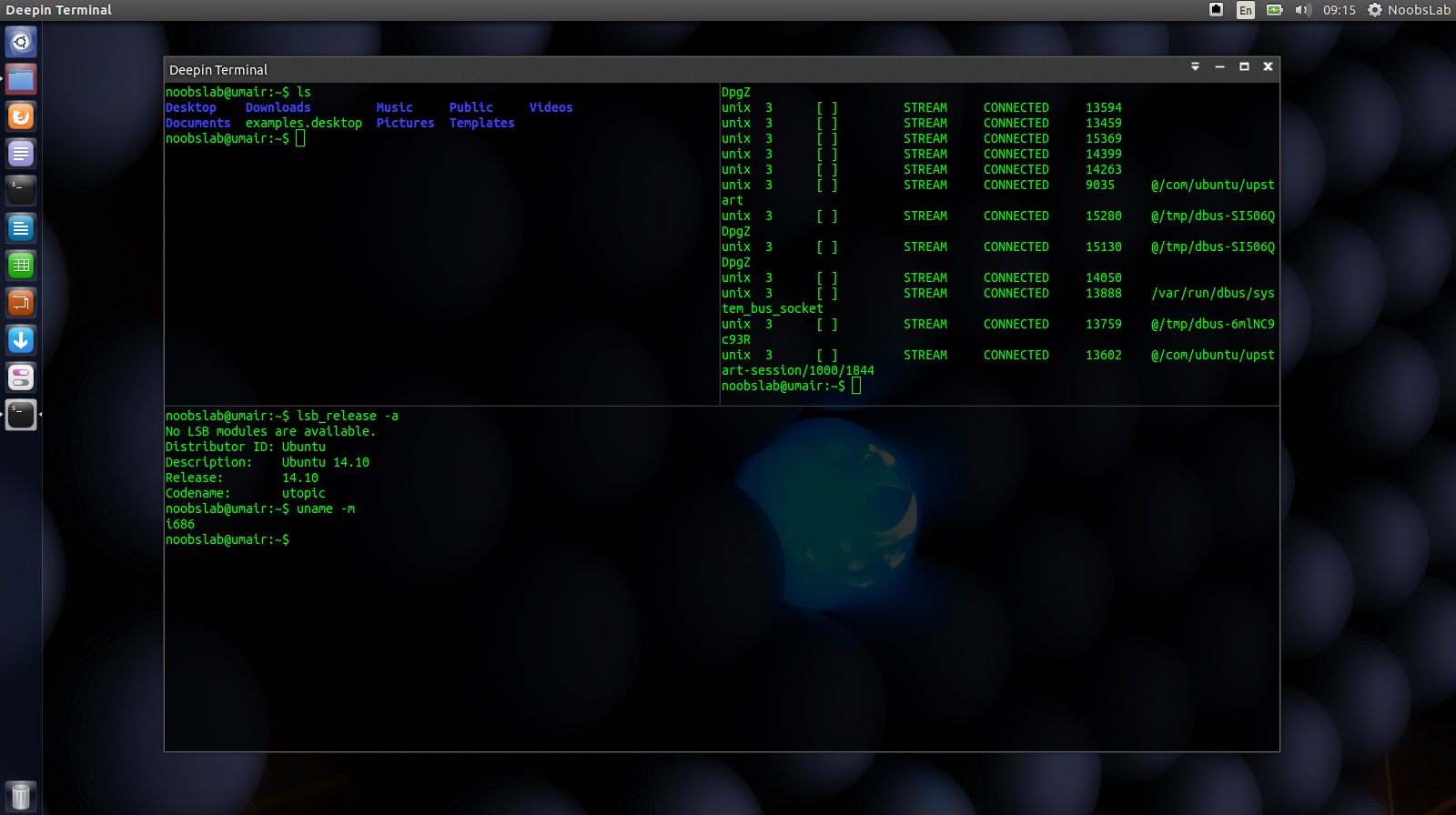Click the codename value 'utopic'
The width and height of the screenshot is (1456, 815).
[304, 493]
